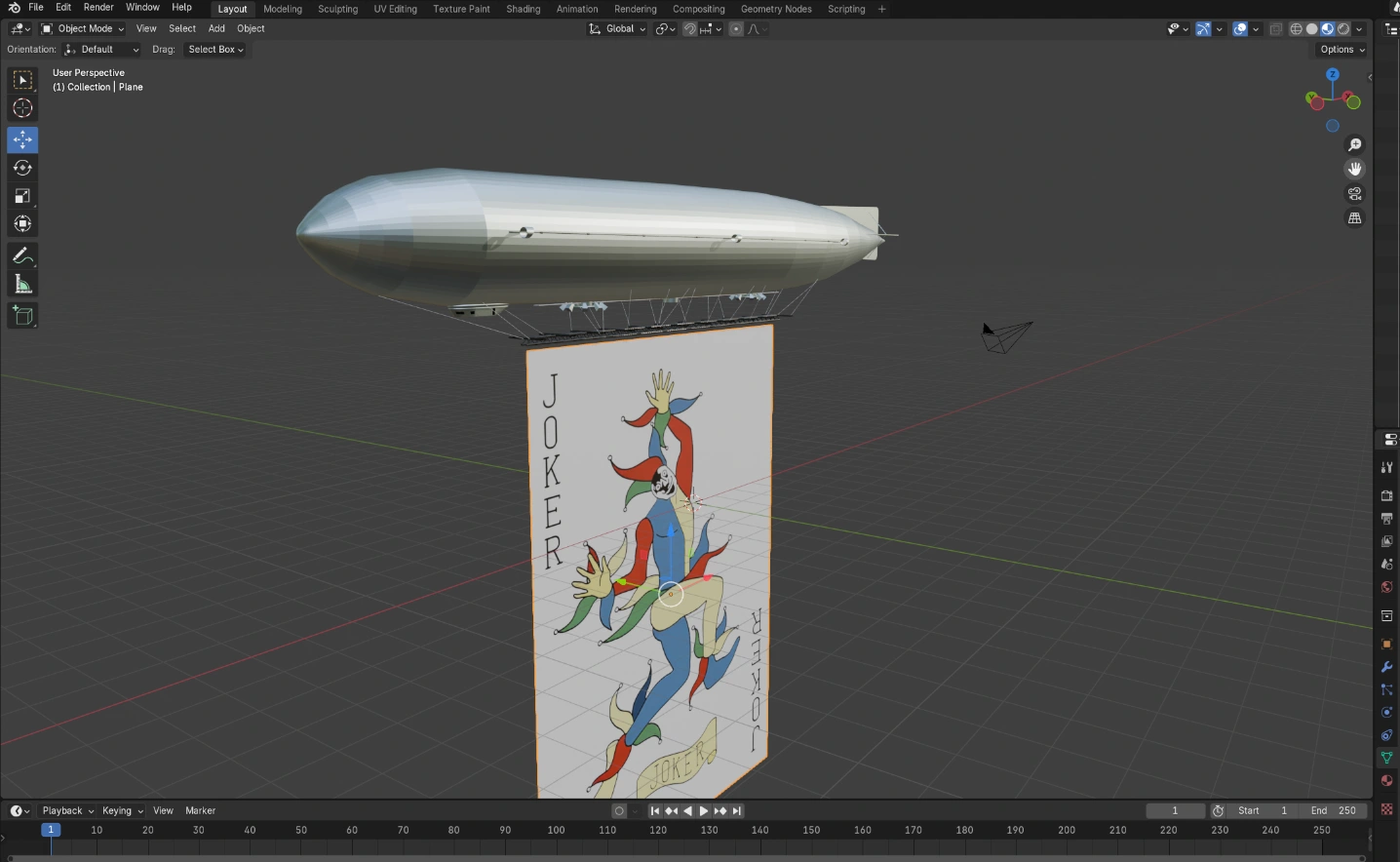
Task: Switch to the Shading workspace tab
Action: [x=524, y=9]
